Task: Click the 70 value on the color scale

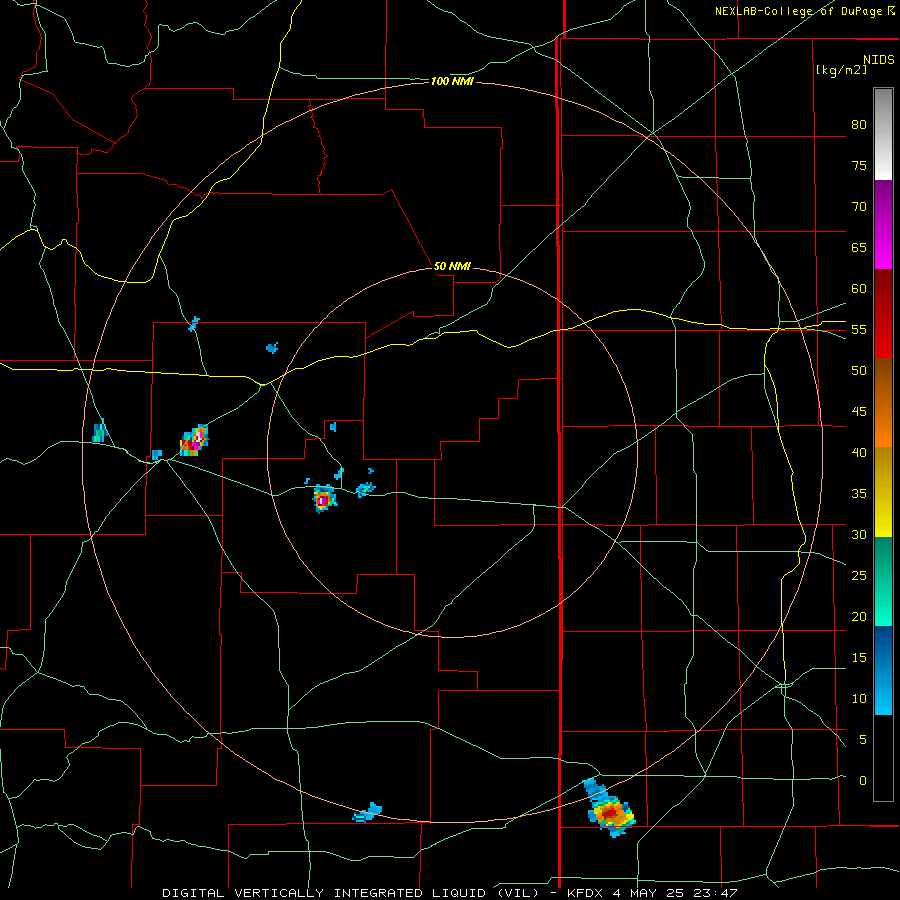Action: coord(859,207)
